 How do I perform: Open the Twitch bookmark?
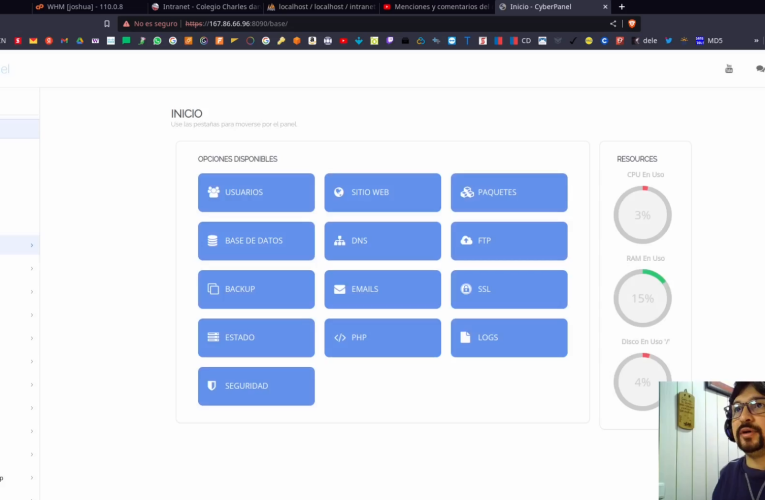(x=390, y=40)
